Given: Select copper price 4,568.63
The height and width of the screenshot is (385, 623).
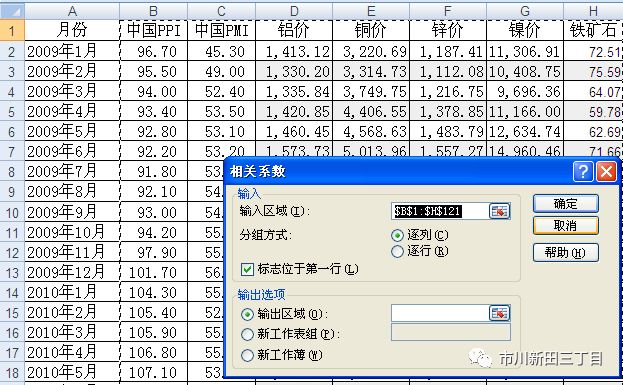Looking at the screenshot, I should (x=371, y=131).
